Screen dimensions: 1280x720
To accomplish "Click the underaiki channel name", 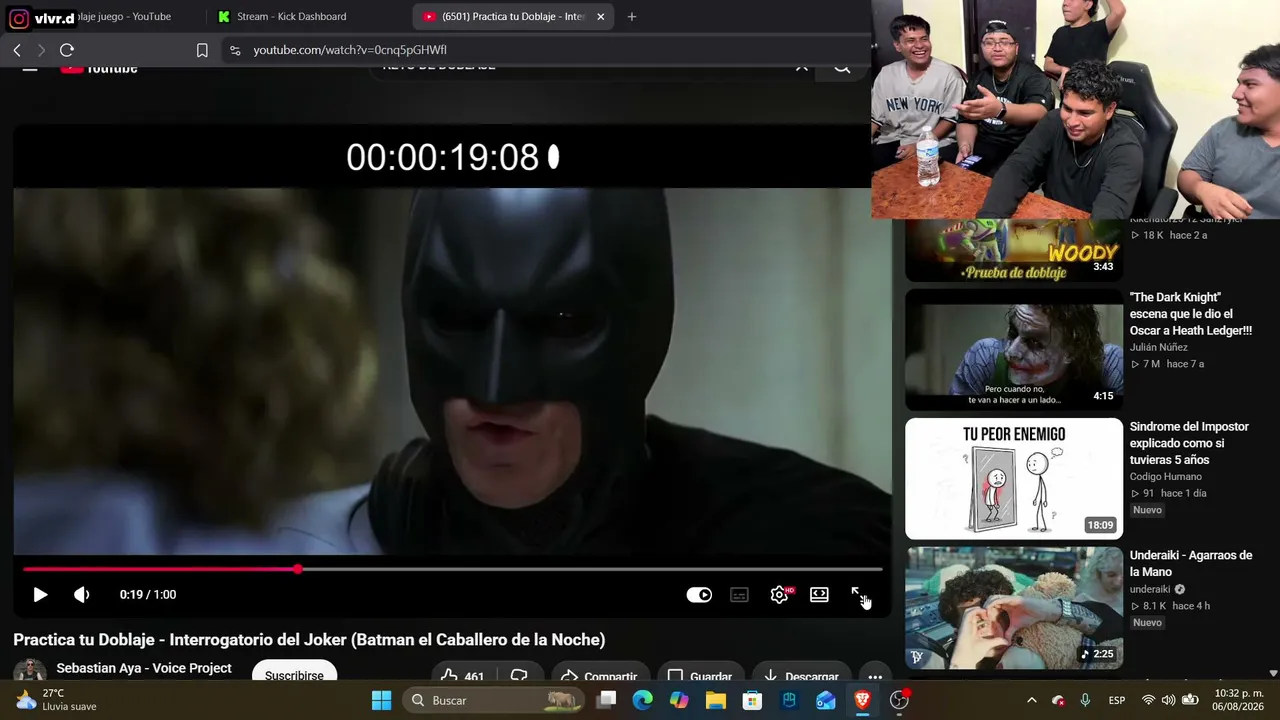I will pyautogui.click(x=1150, y=589).
